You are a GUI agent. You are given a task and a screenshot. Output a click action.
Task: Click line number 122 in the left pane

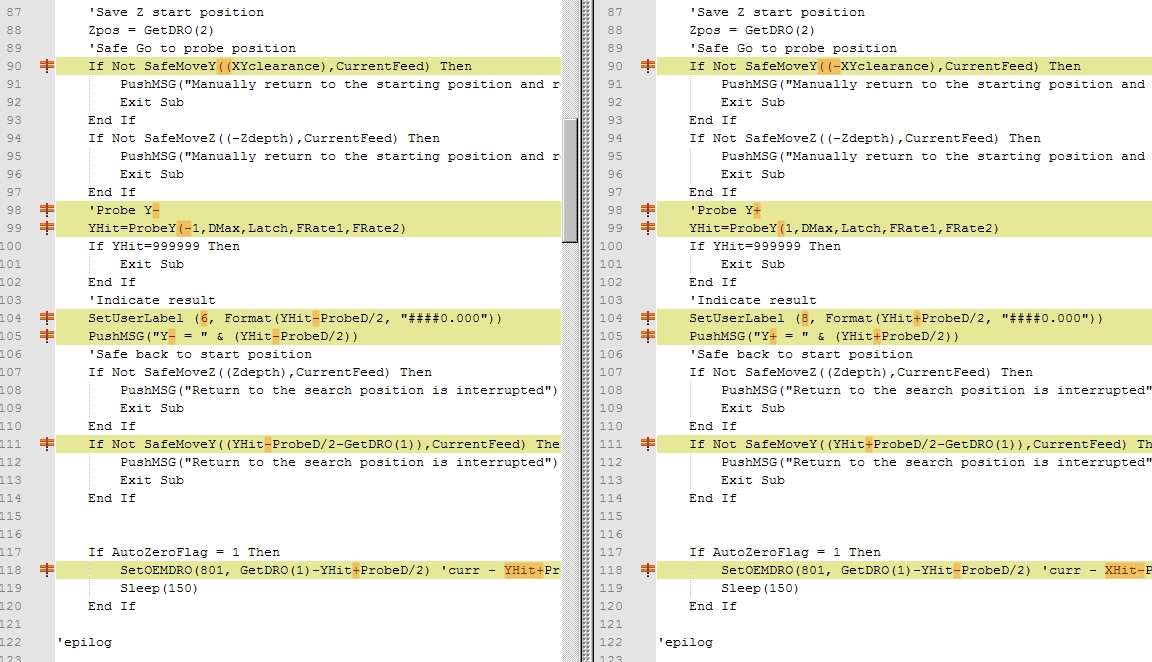(x=11, y=642)
